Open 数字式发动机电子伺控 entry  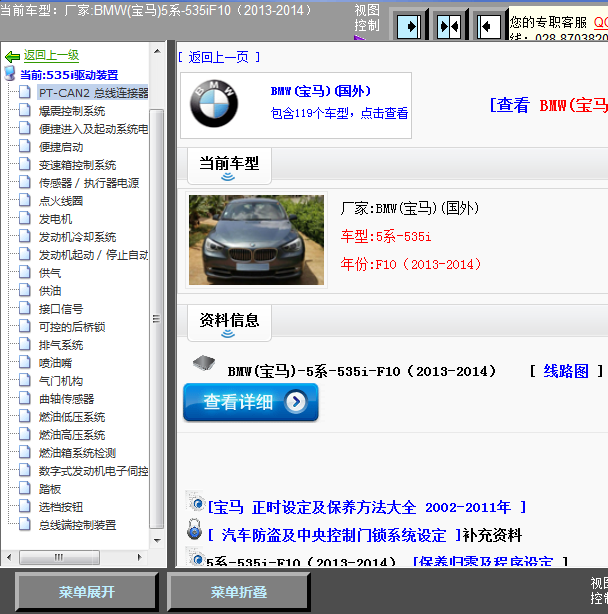point(93,471)
